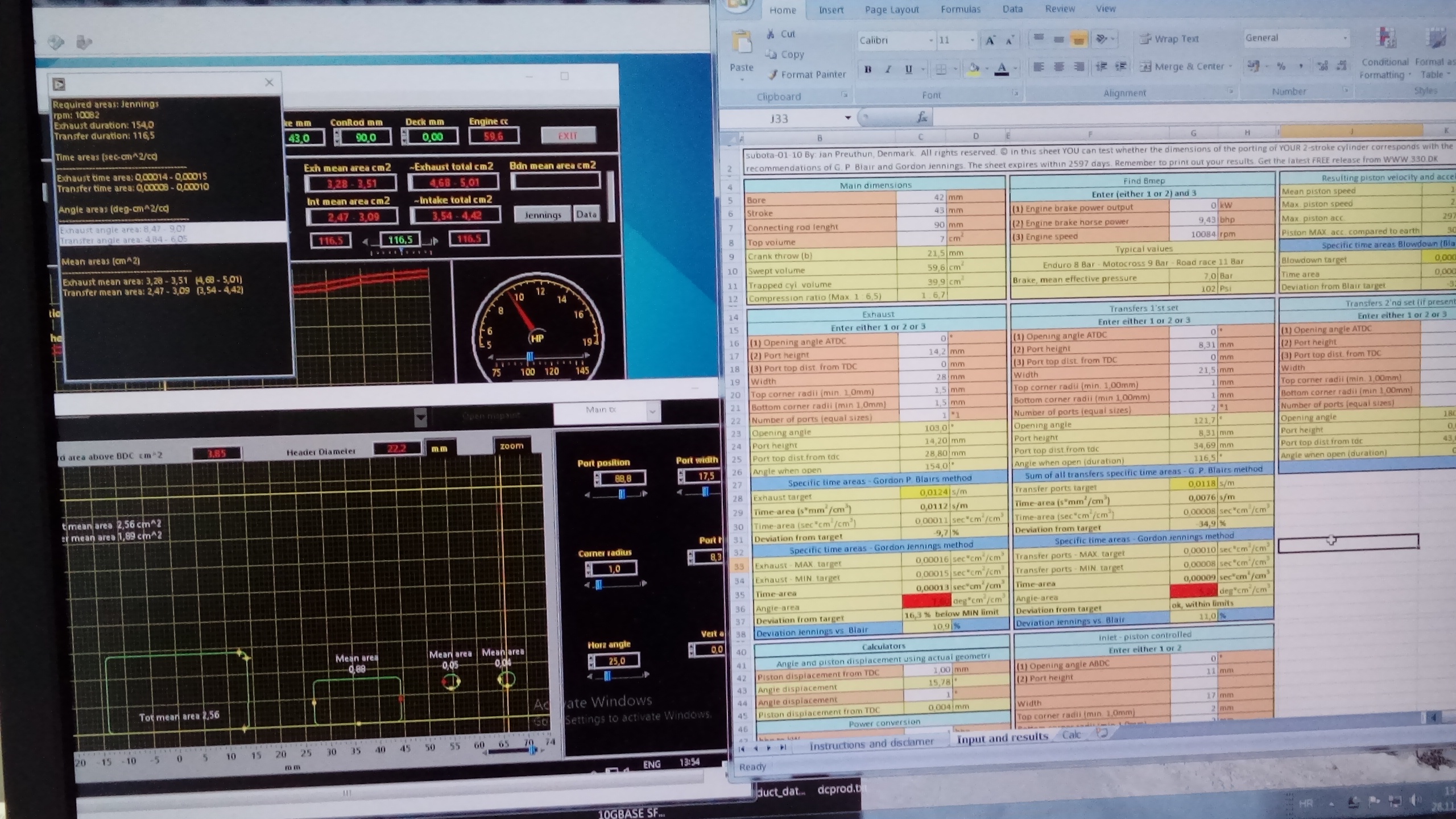Image resolution: width=1456 pixels, height=819 pixels.
Task: Click the Font Color letter A
Action: tap(1002, 69)
